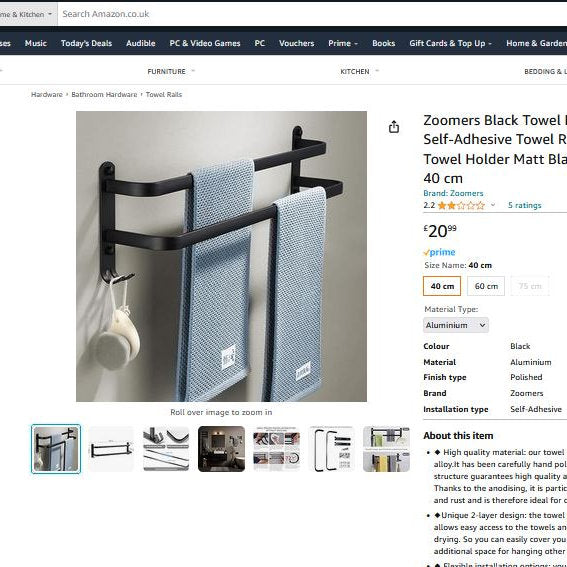View the dimensions diagram thumbnail
The image size is (567, 567).
tap(111, 449)
